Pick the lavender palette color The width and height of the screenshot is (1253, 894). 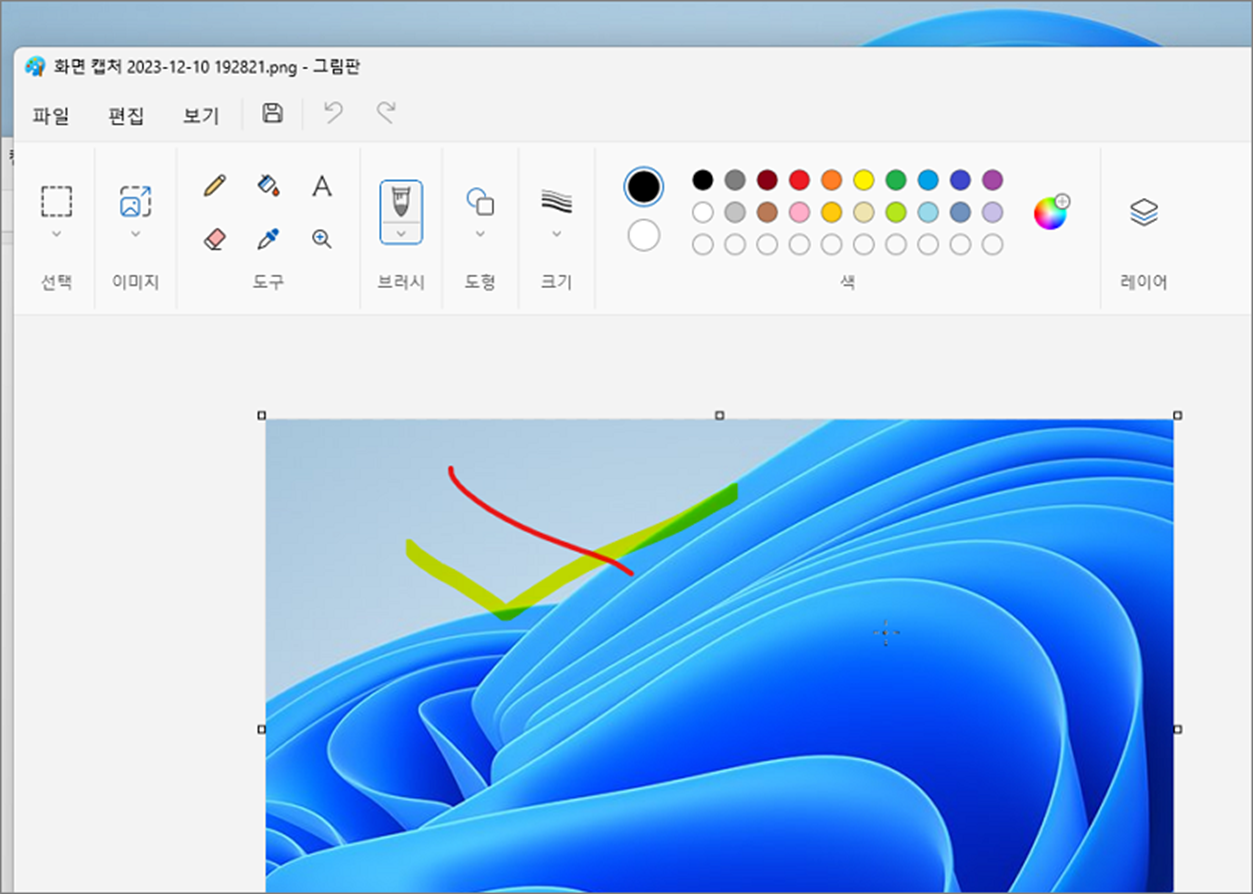(992, 212)
